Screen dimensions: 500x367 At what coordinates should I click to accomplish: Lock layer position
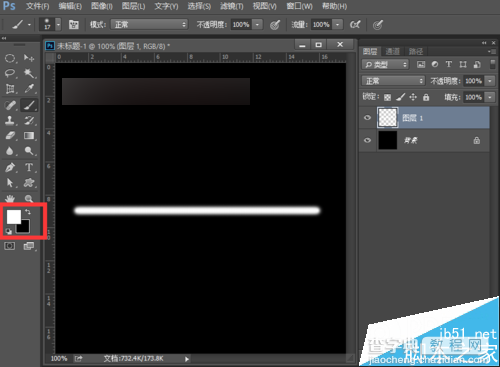(413, 97)
